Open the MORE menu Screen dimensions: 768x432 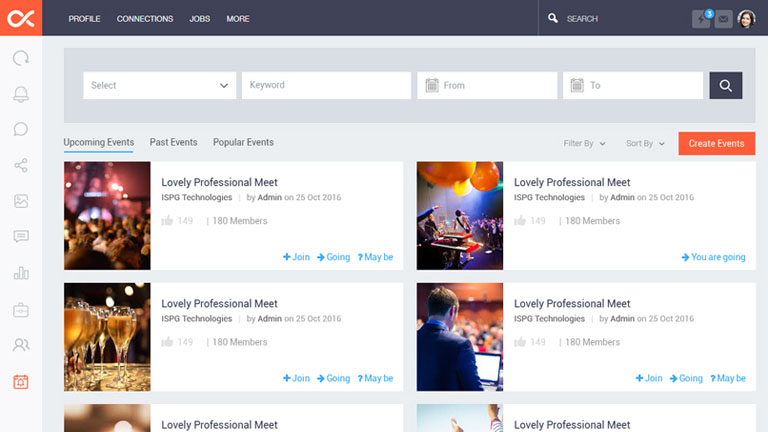click(x=238, y=19)
